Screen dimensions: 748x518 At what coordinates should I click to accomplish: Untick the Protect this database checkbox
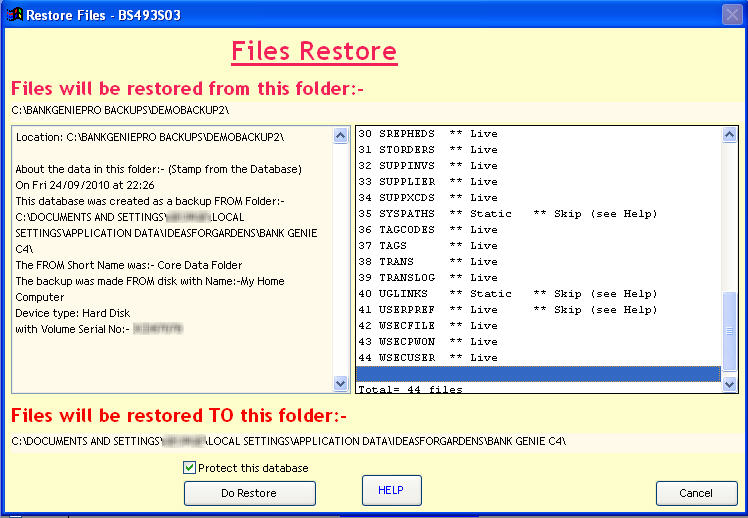point(189,467)
